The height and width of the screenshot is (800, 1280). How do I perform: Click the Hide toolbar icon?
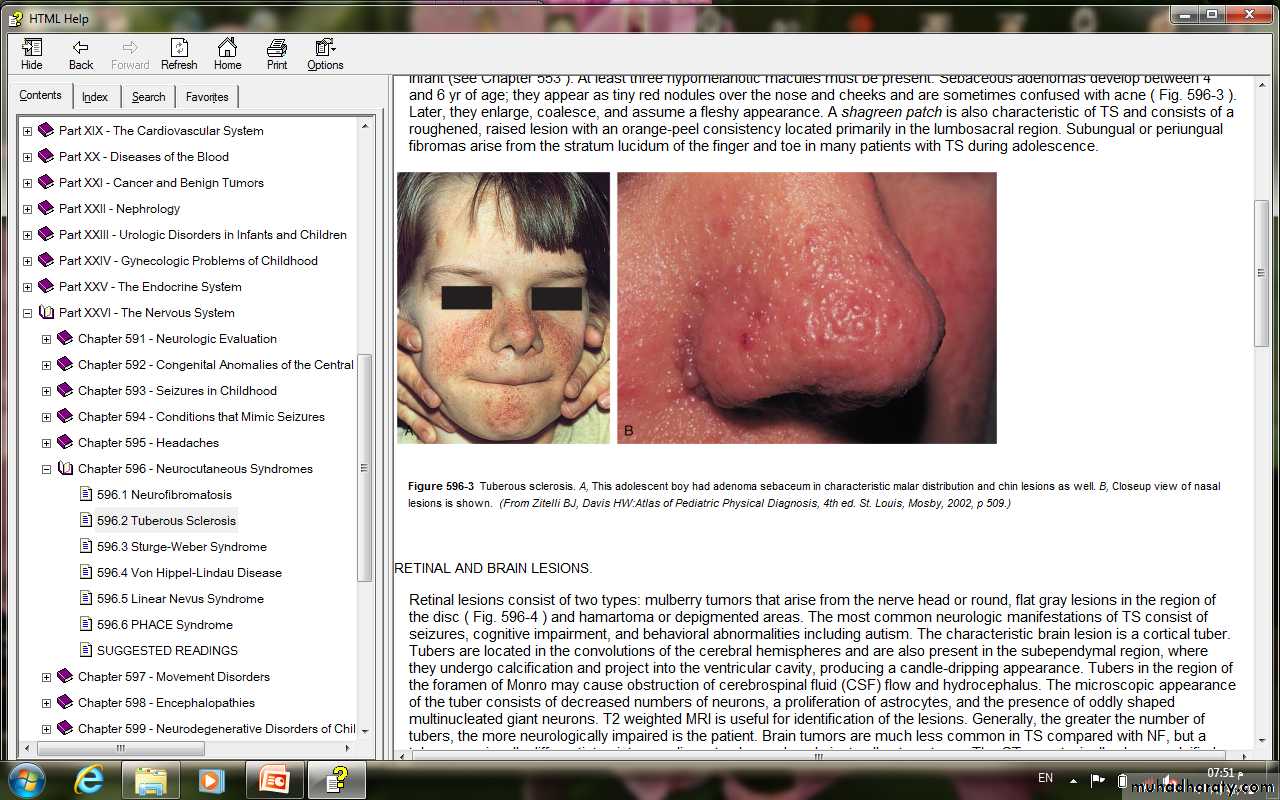click(x=32, y=54)
